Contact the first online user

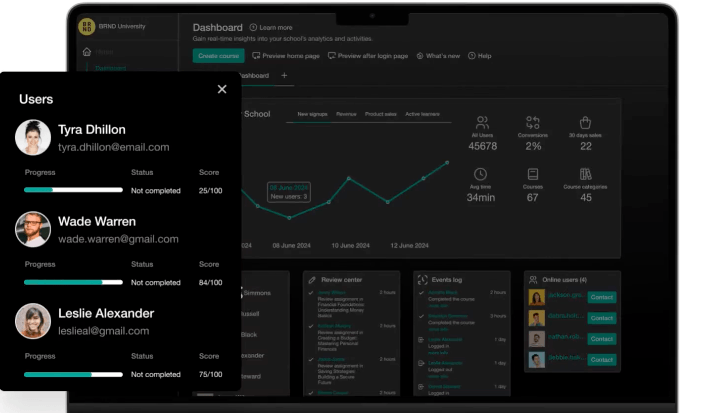pos(601,297)
